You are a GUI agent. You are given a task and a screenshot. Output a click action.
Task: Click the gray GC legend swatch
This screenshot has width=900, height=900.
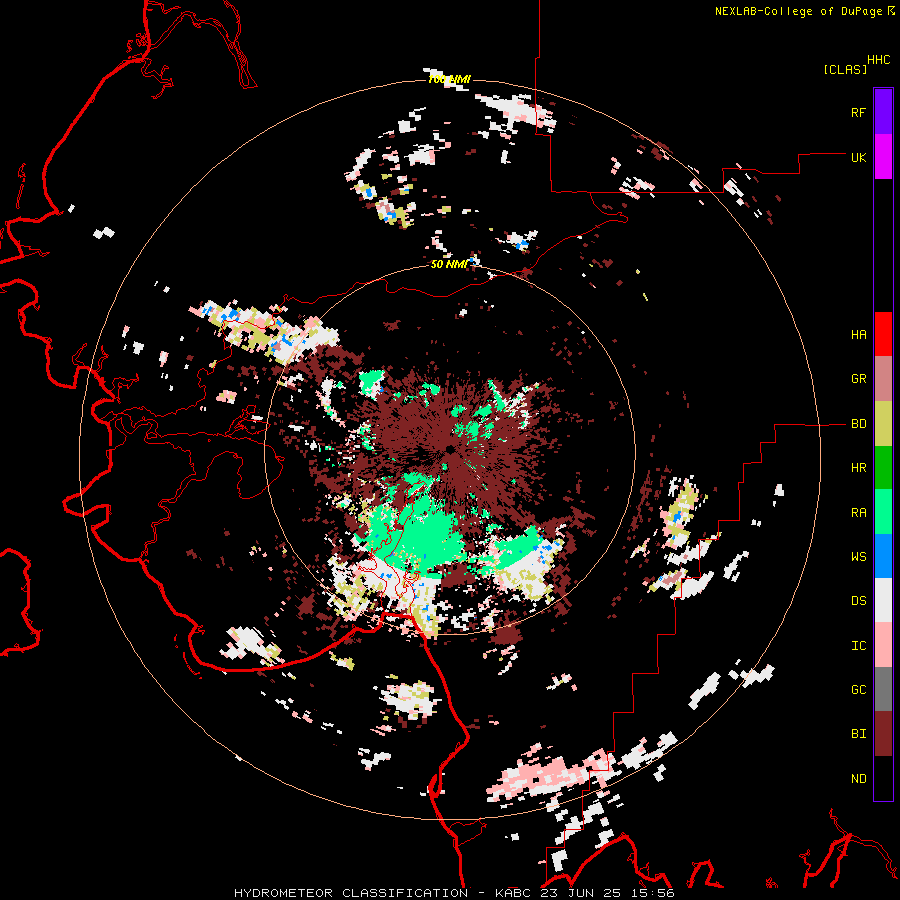(883, 689)
